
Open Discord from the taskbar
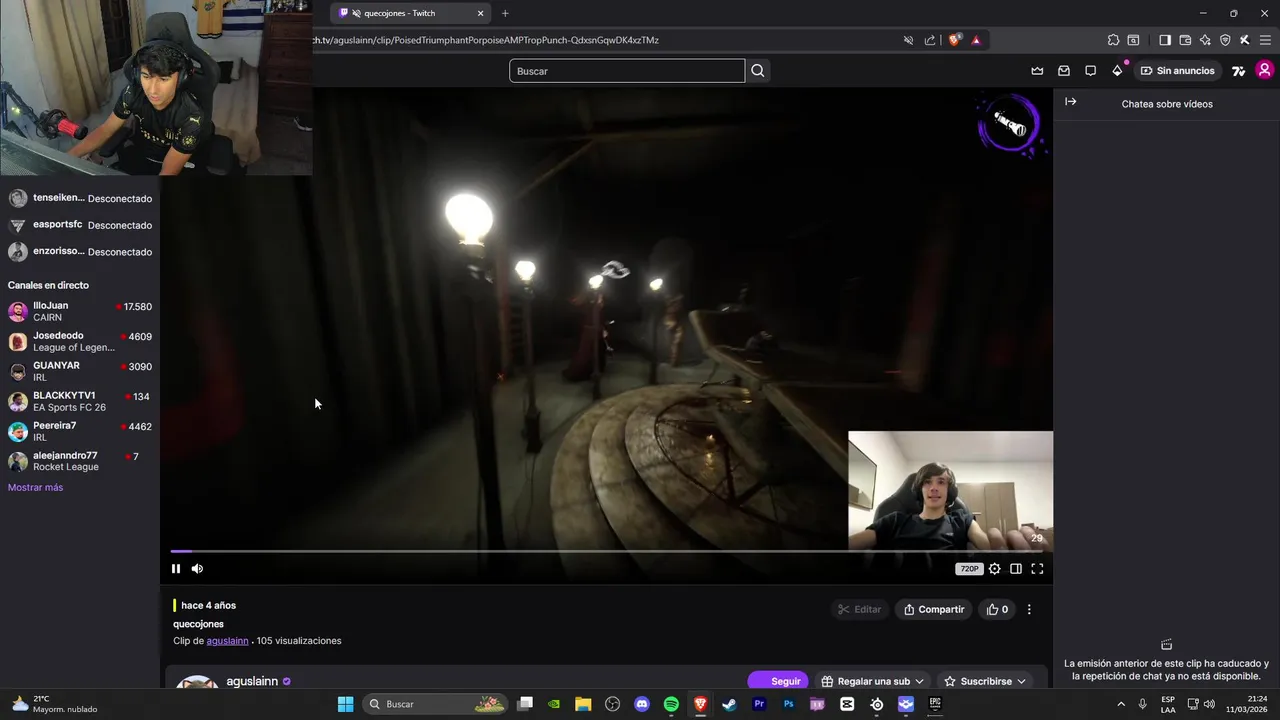point(642,704)
